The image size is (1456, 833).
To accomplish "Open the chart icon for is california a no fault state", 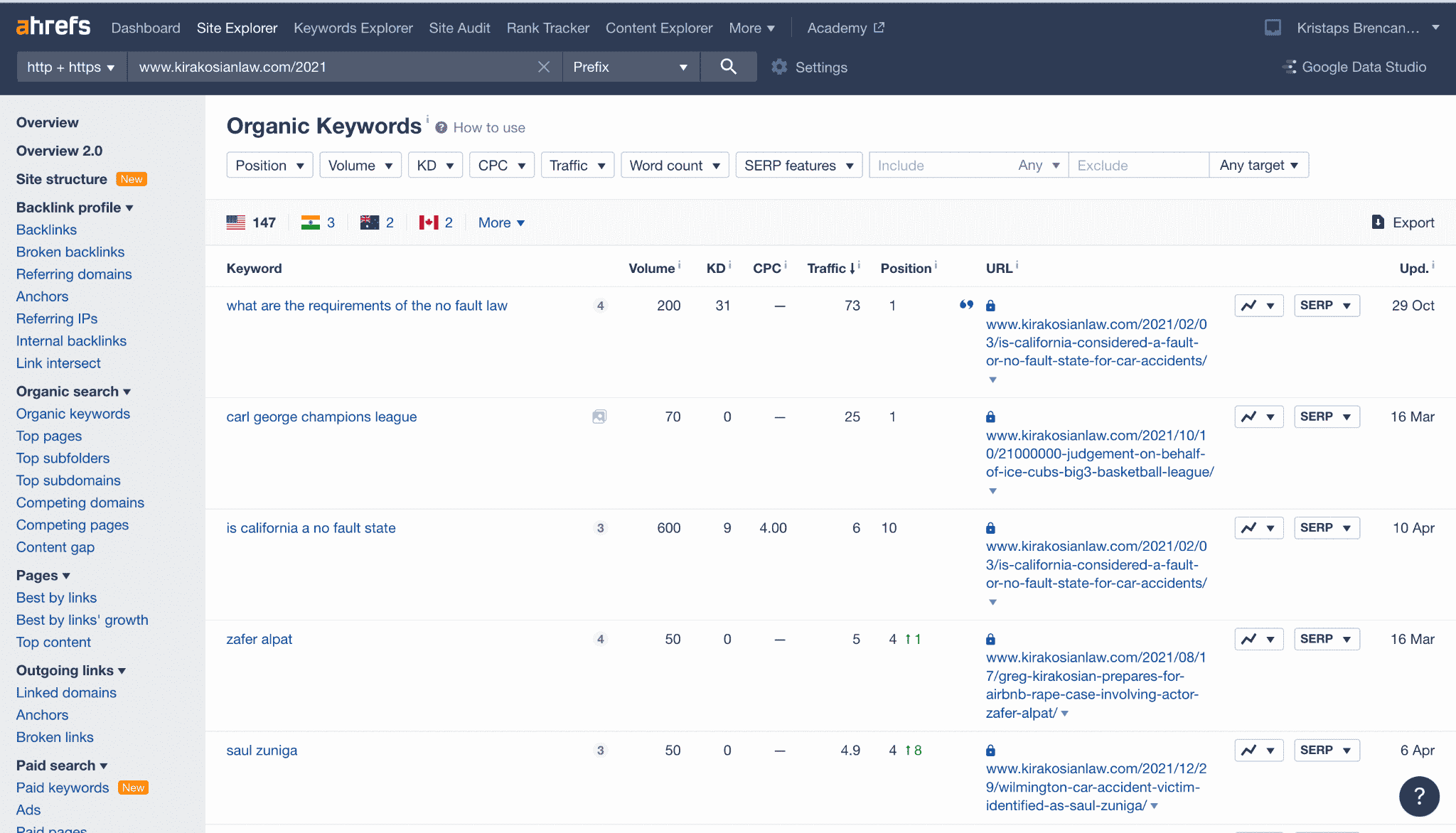I will click(1258, 527).
